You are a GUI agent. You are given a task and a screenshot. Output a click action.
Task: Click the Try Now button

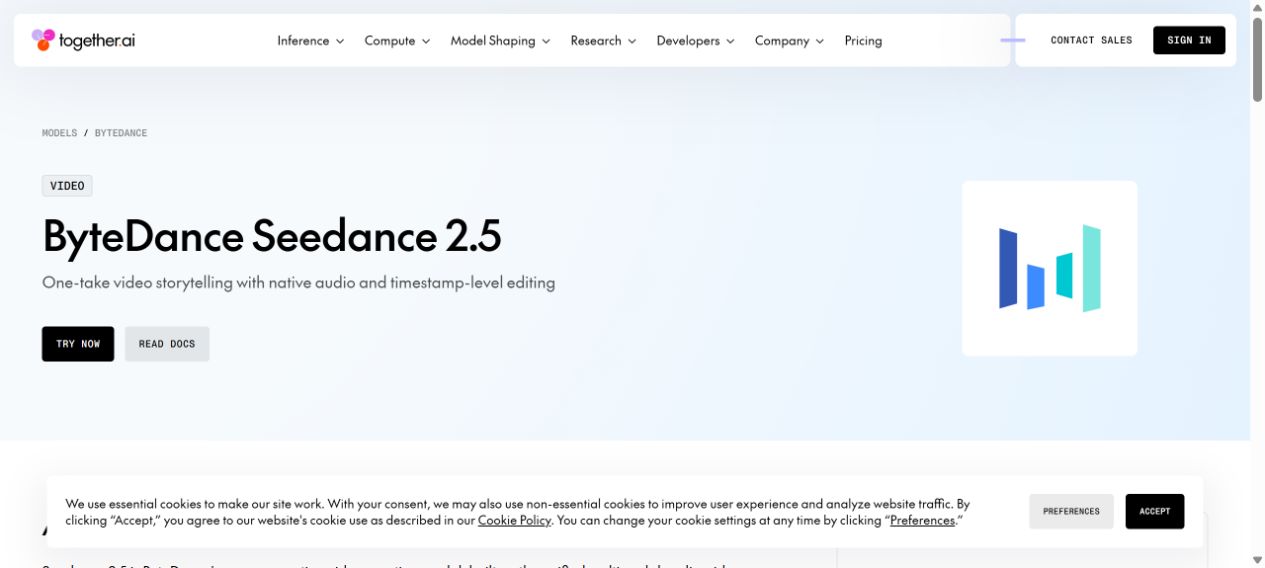tap(78, 344)
